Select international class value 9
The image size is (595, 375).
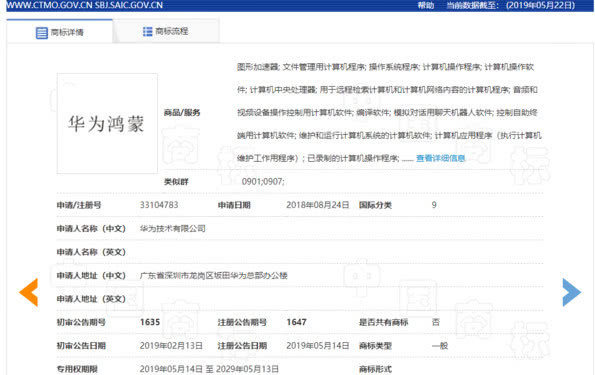434,205
